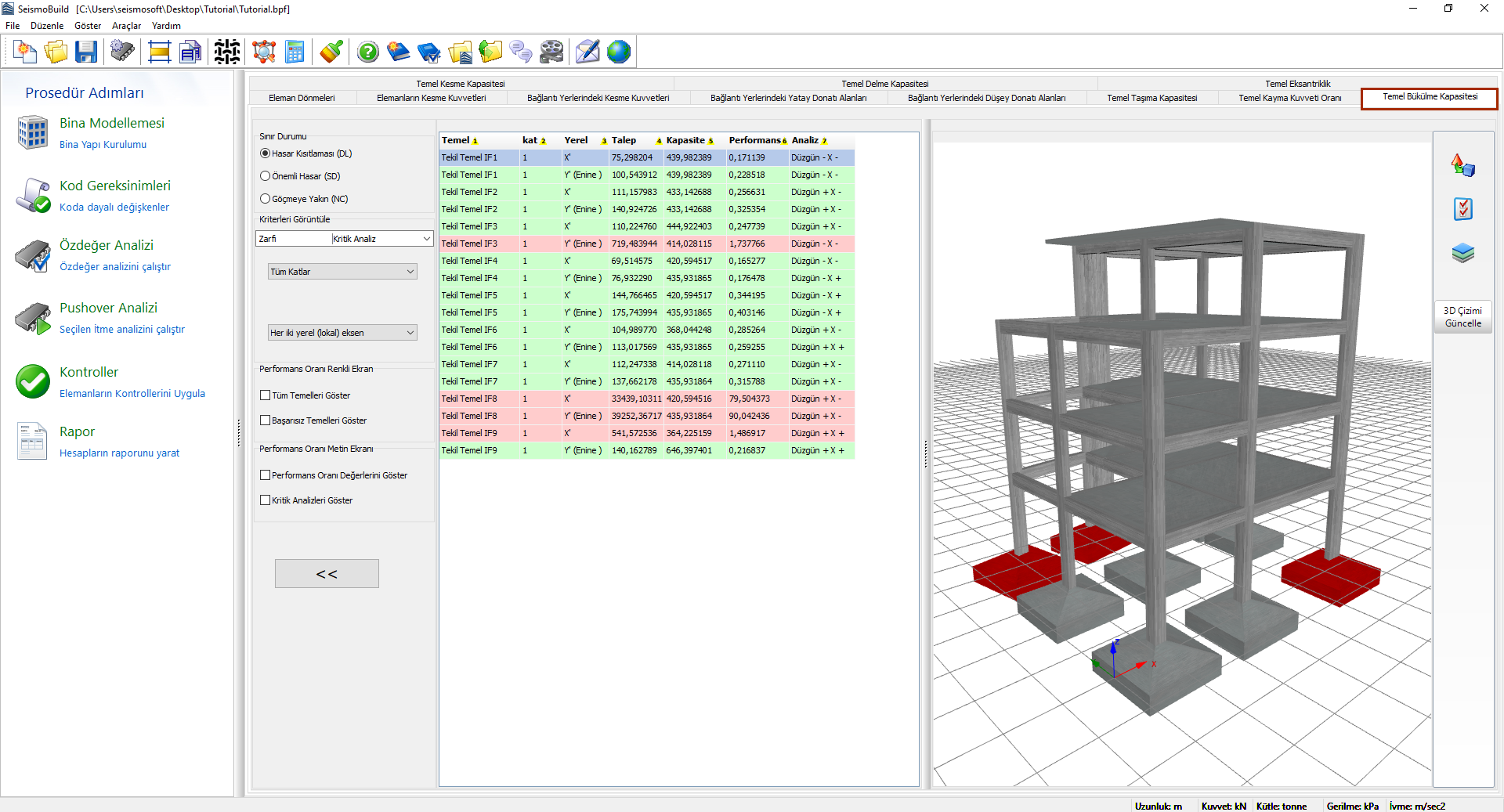Click the 3D shapes icon above checklist

pyautogui.click(x=1462, y=165)
